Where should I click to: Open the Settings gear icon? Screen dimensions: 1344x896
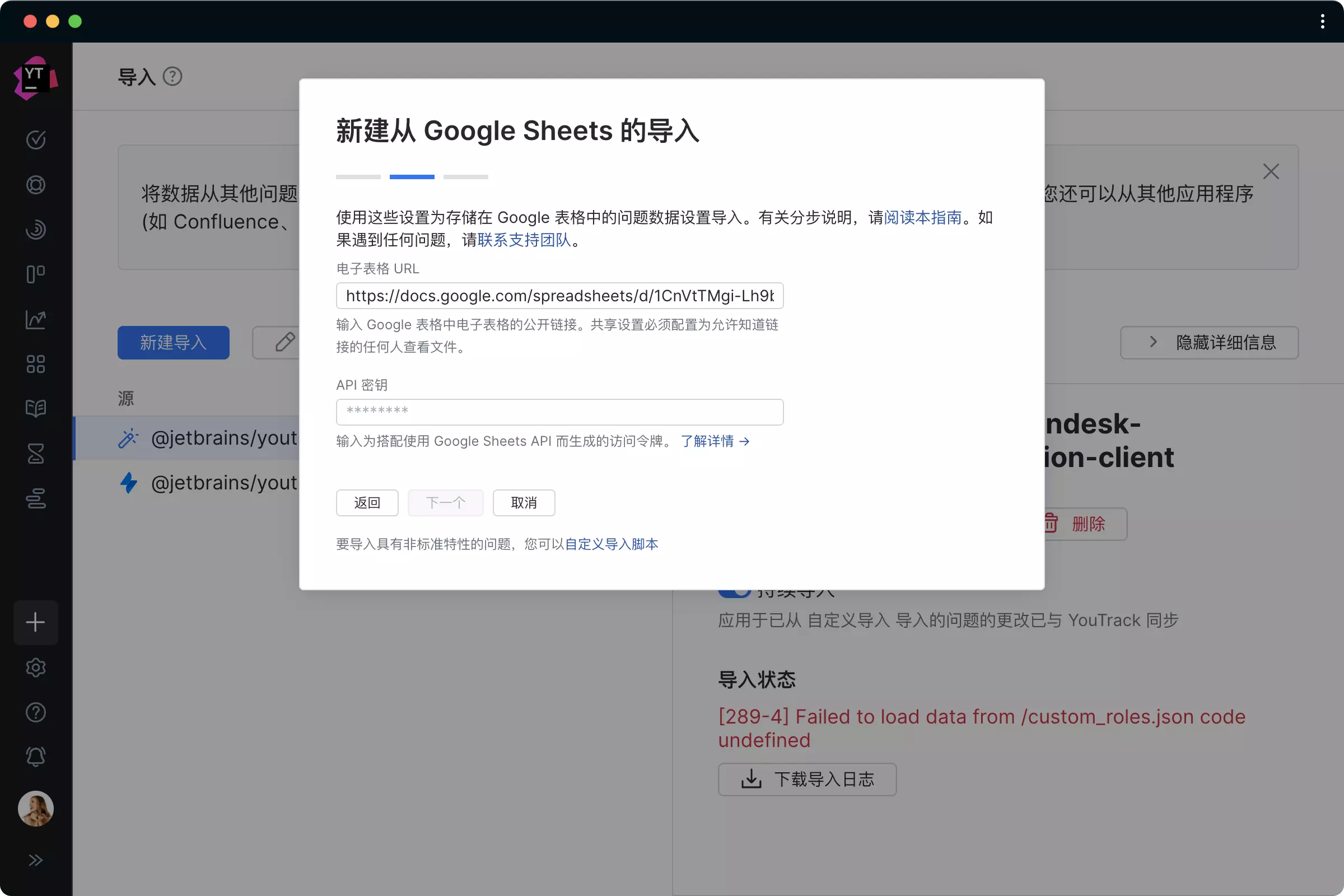pos(35,668)
